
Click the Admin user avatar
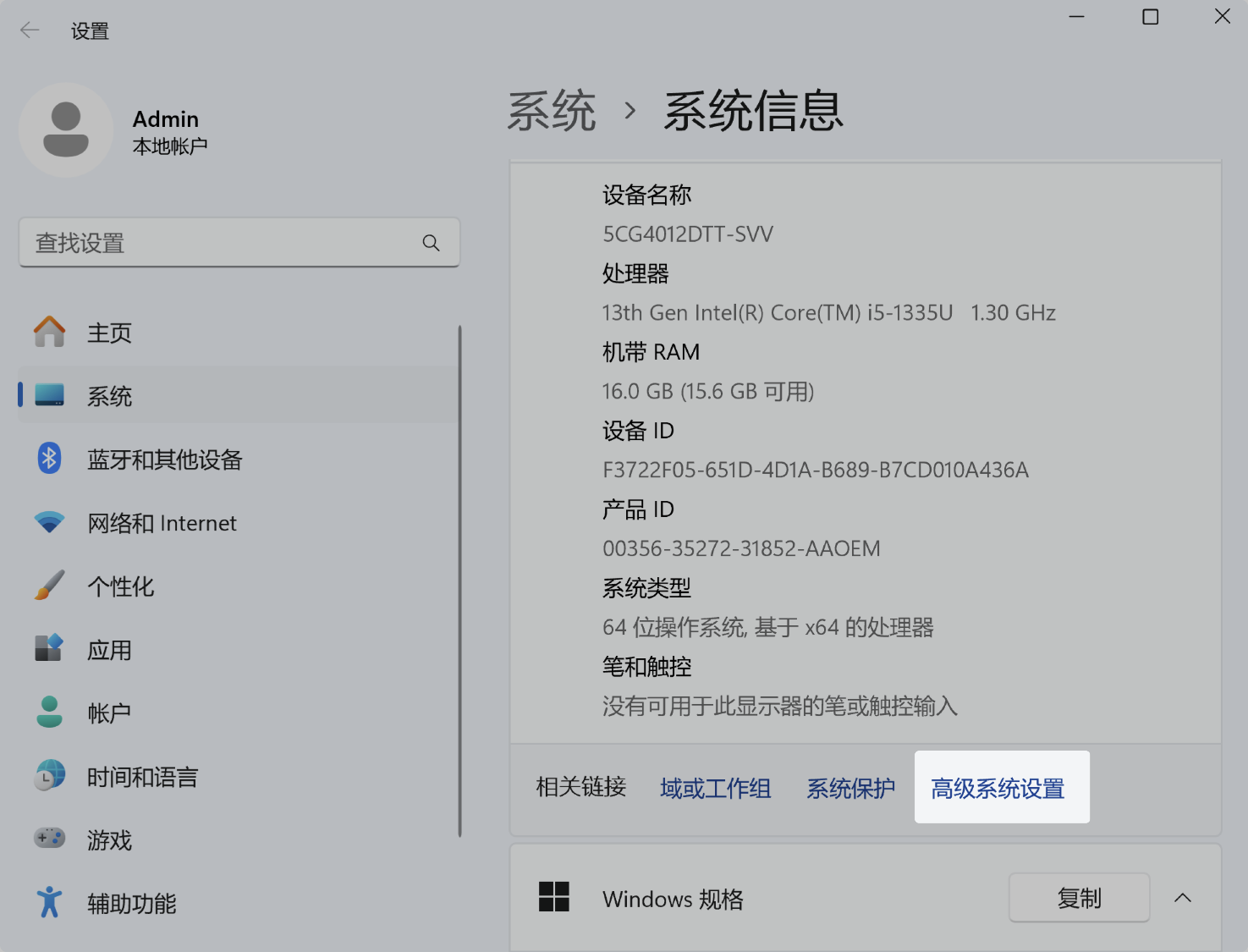pos(66,129)
